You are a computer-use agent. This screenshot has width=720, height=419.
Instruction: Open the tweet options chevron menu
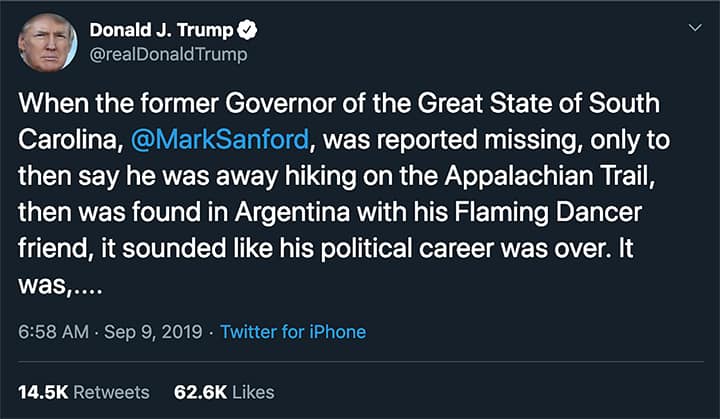696,29
